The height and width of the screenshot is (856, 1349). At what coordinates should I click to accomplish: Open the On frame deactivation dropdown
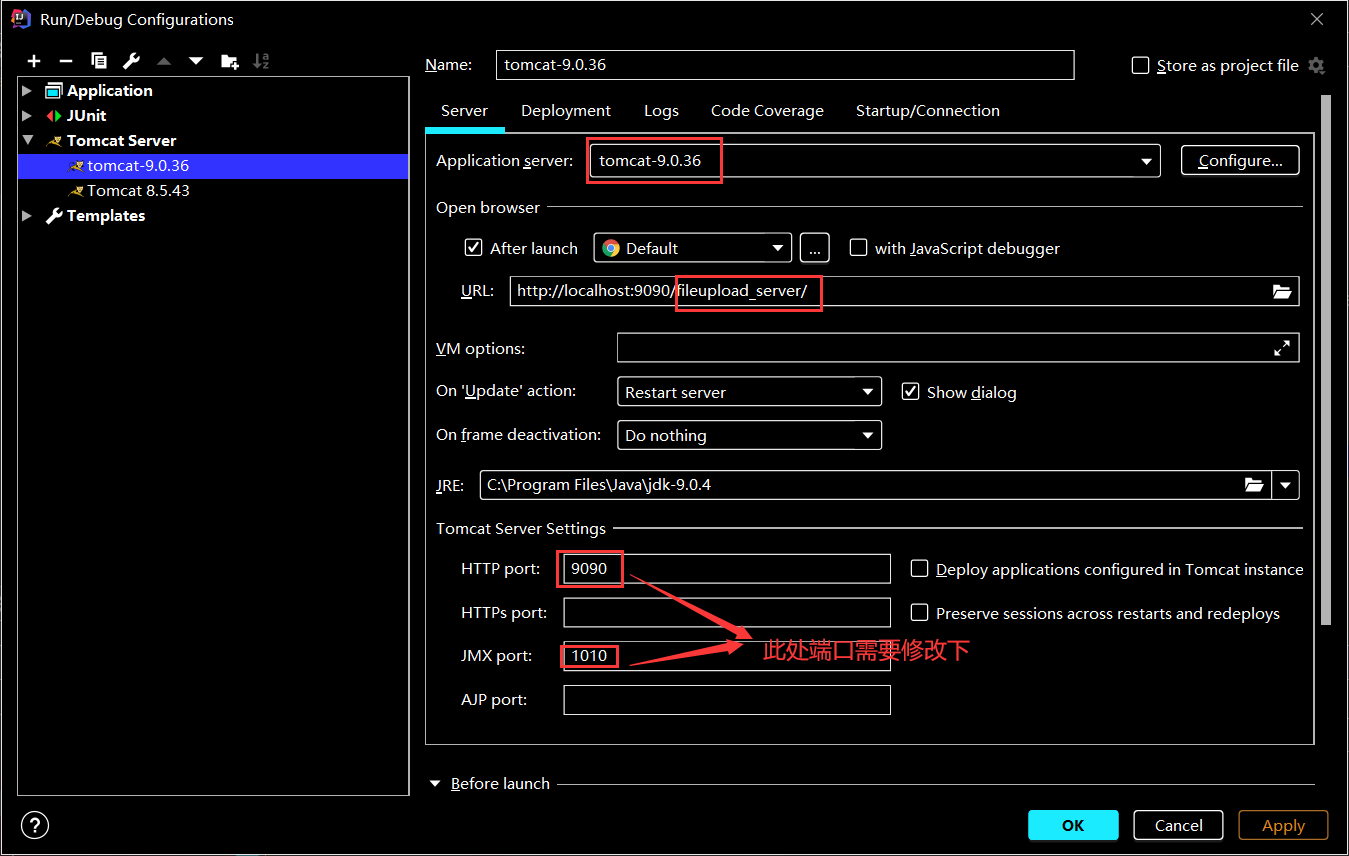[749, 435]
